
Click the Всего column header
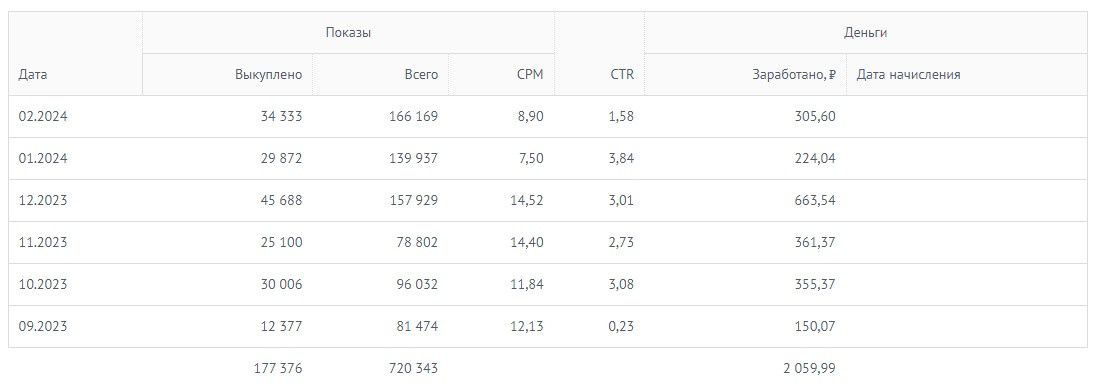[421, 75]
